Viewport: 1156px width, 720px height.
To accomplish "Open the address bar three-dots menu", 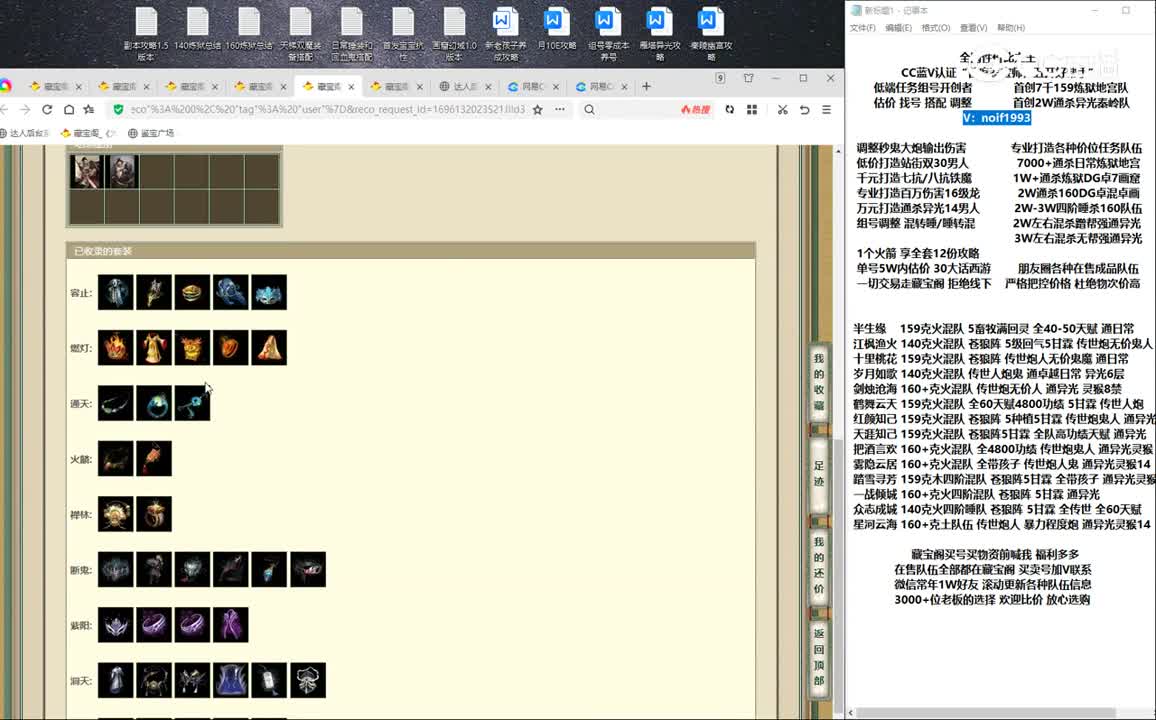I will point(560,109).
